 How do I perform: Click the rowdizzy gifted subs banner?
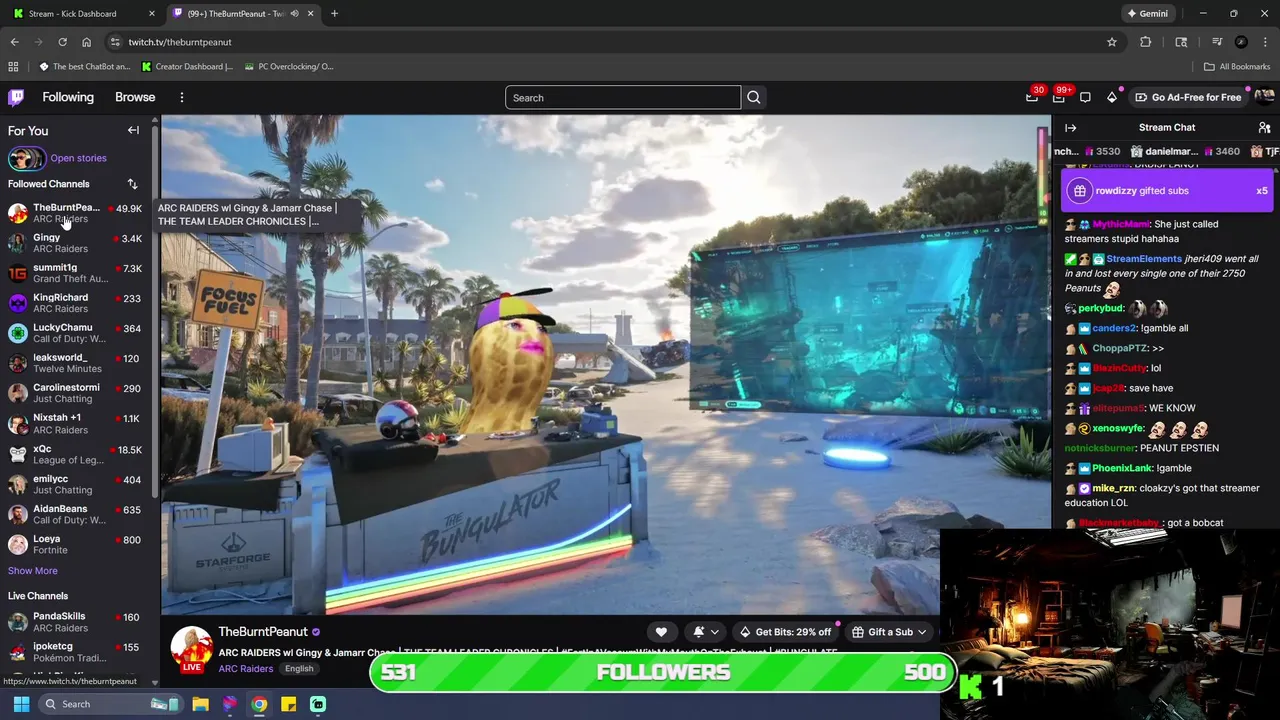click(1167, 191)
